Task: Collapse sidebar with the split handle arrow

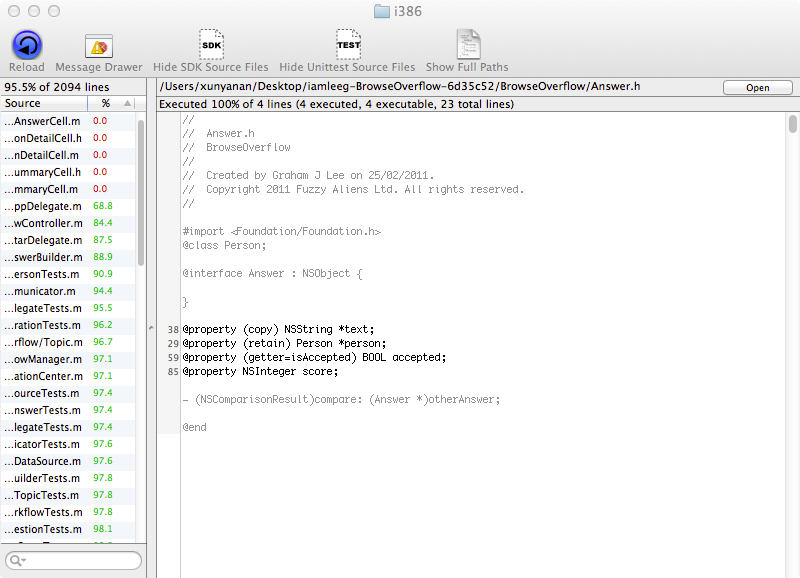Action: pyautogui.click(x=151, y=328)
